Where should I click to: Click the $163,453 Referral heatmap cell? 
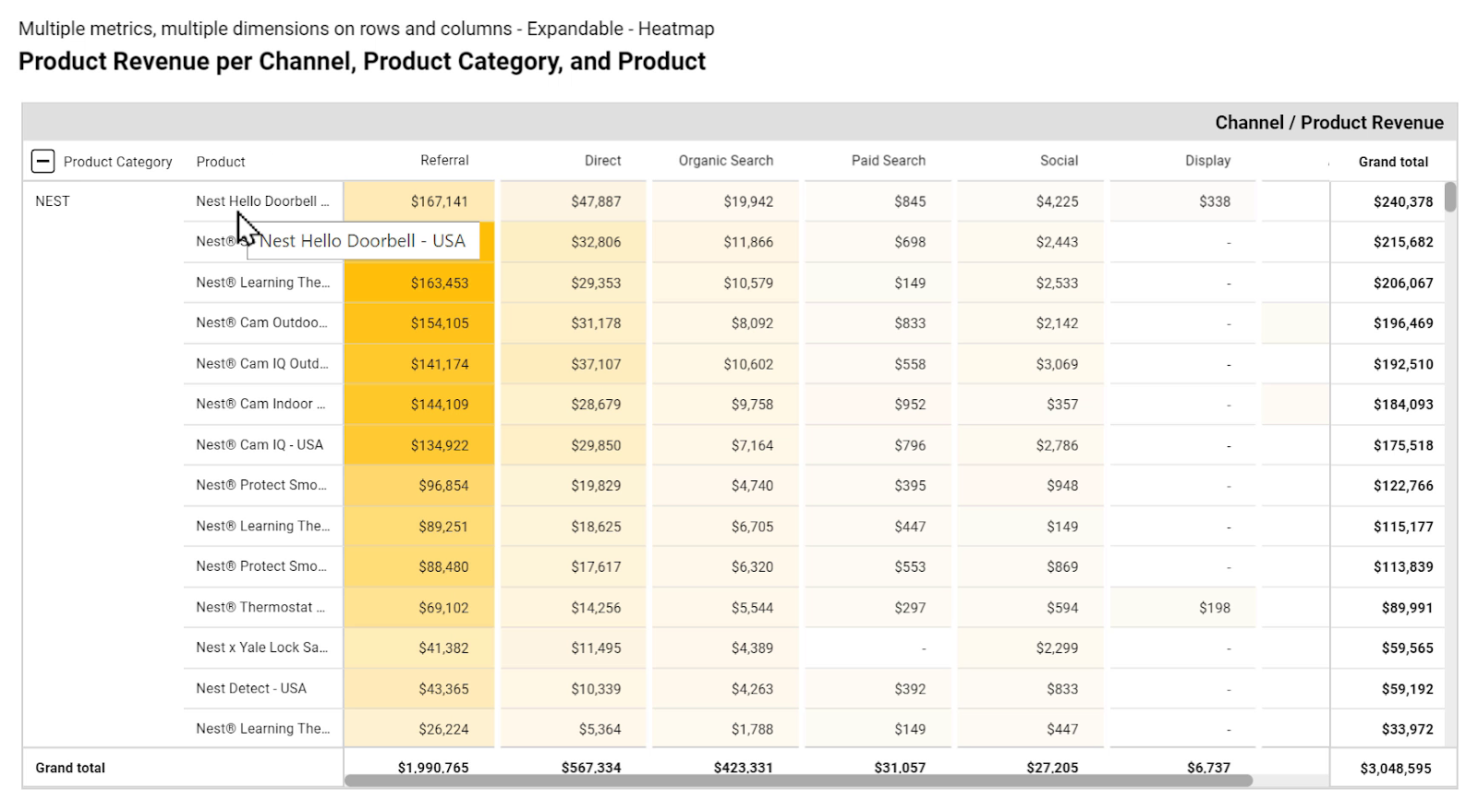[x=419, y=283]
